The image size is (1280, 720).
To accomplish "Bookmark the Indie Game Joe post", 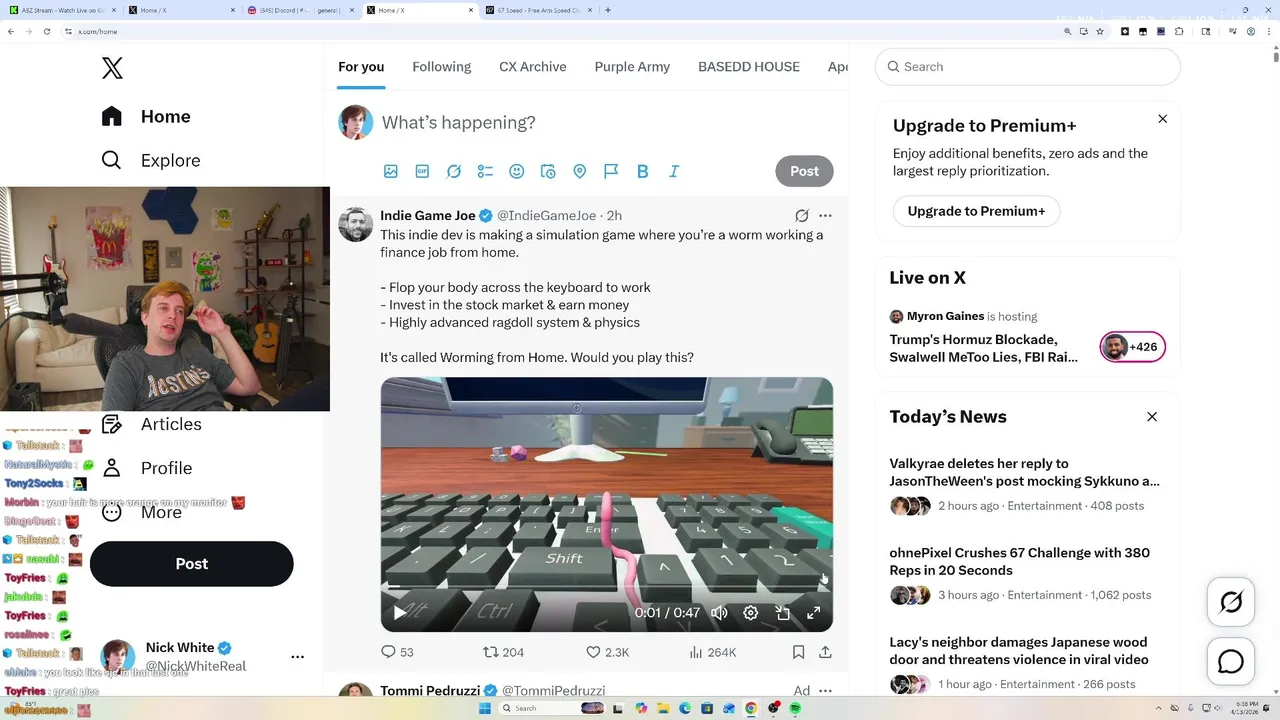I will tap(798, 652).
